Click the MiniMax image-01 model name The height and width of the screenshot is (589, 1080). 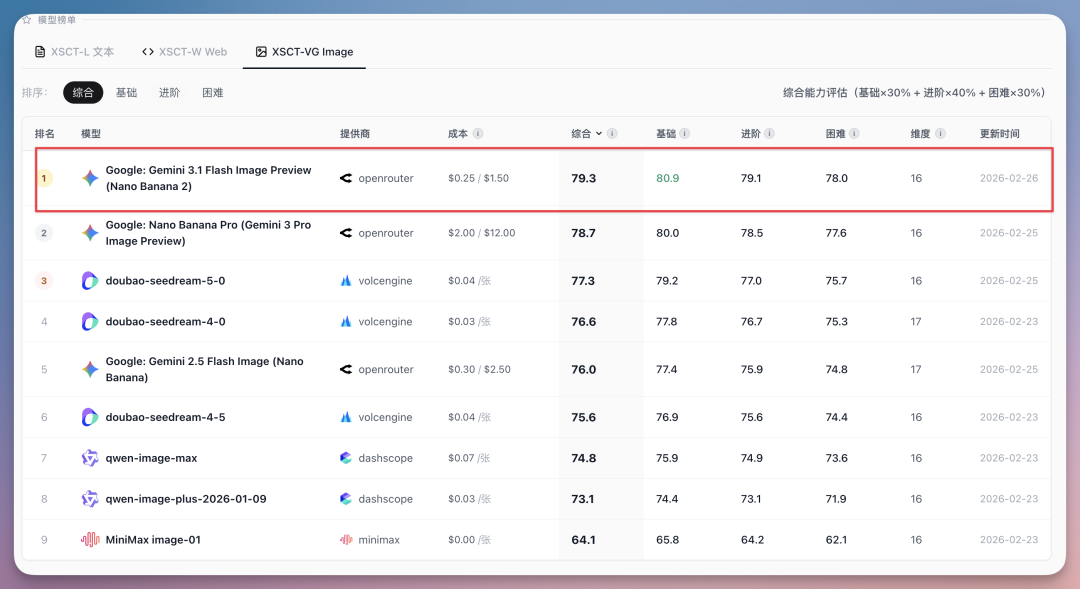pyautogui.click(x=153, y=539)
